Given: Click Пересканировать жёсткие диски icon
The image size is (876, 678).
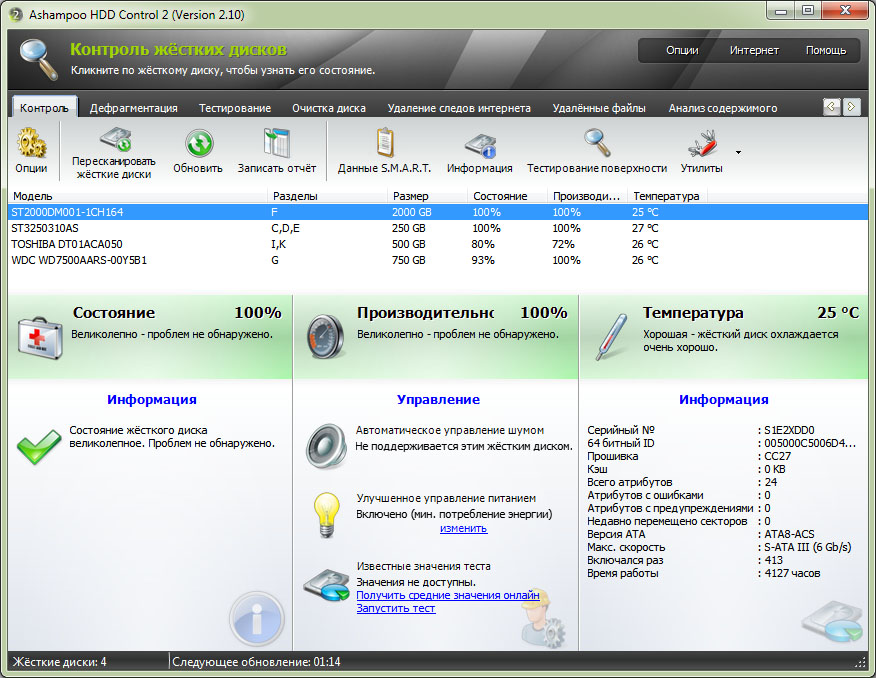Looking at the screenshot, I should click(x=115, y=140).
